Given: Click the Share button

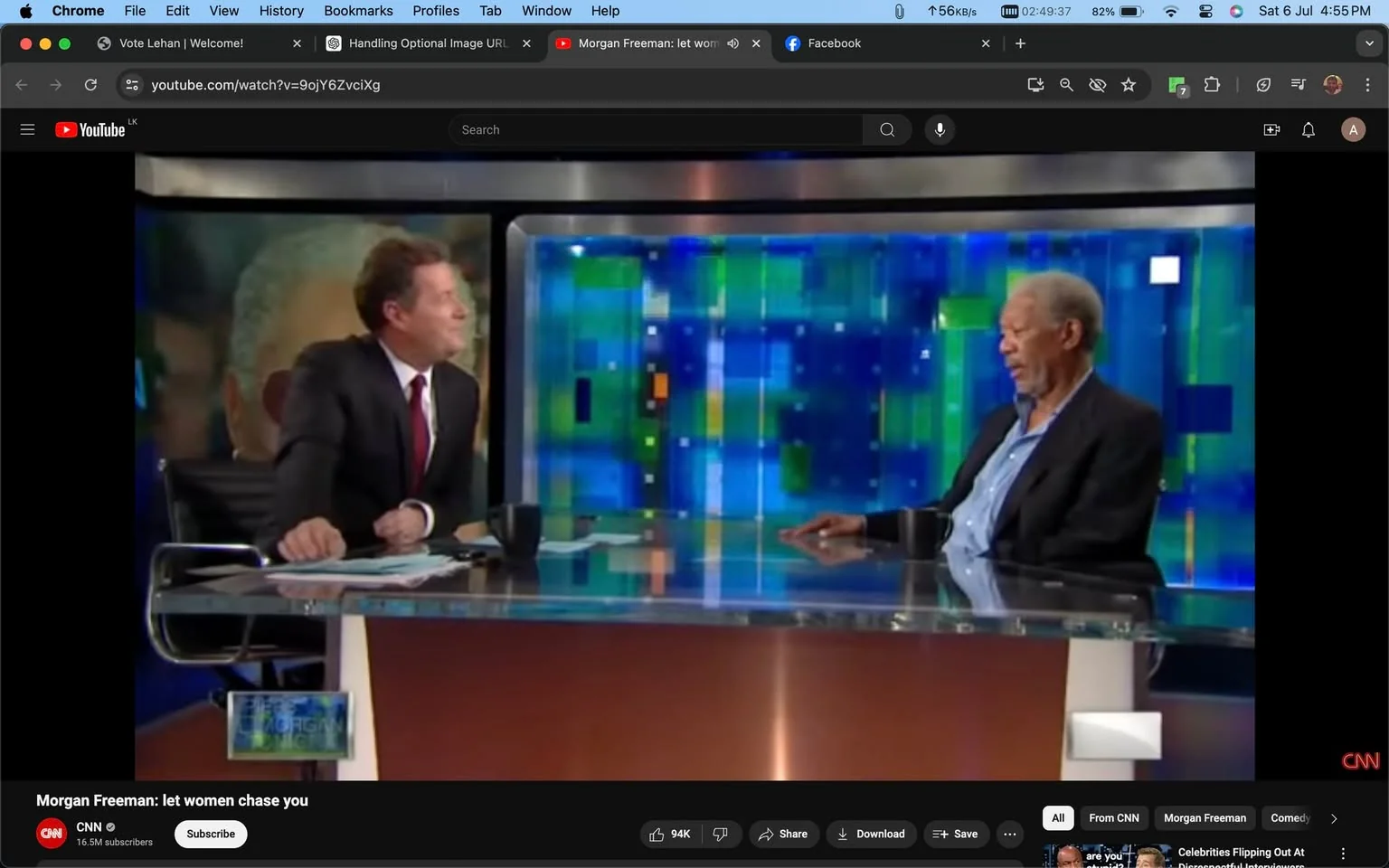Looking at the screenshot, I should [x=783, y=834].
